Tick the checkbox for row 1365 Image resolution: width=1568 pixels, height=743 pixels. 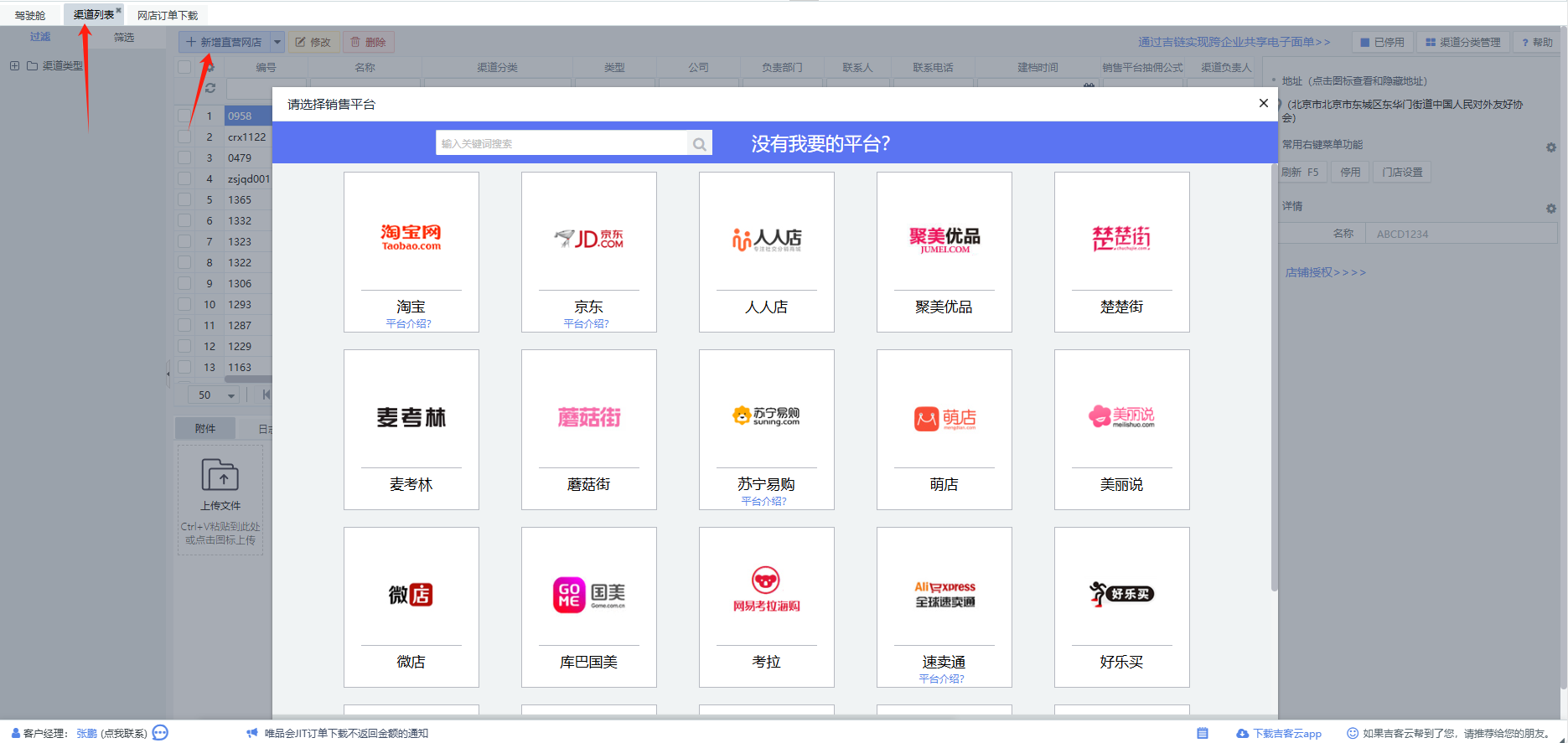(184, 199)
